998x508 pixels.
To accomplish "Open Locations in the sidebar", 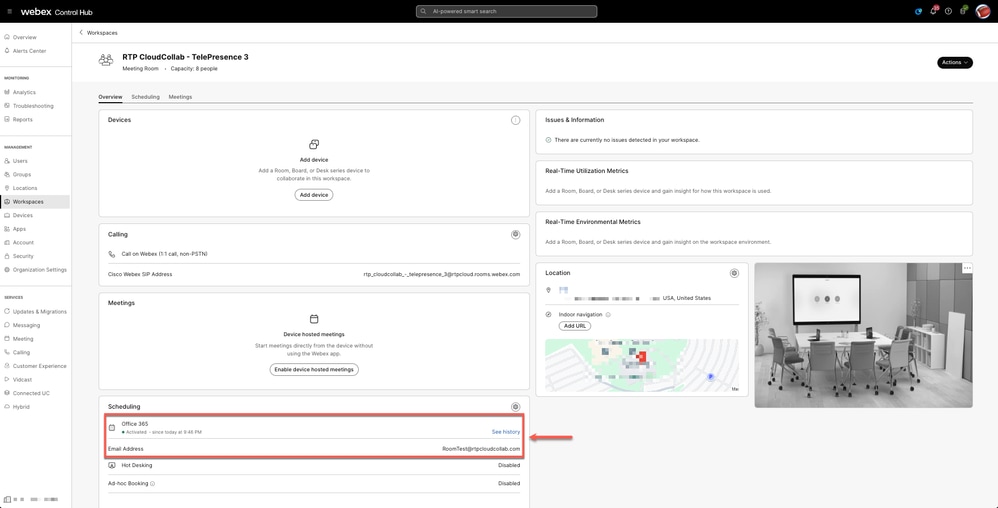I will tap(25, 188).
